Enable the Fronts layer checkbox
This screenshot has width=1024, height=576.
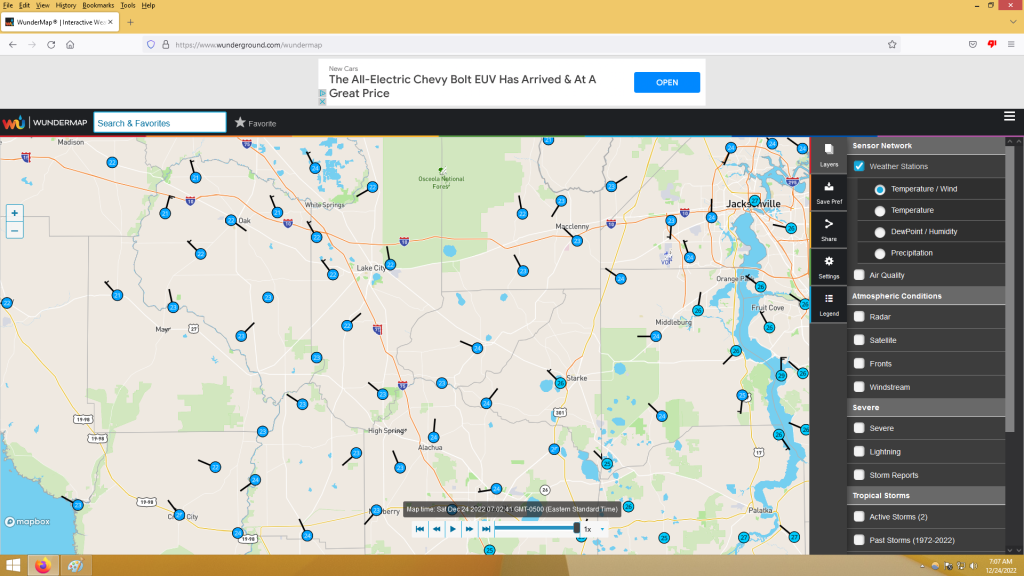[859, 364]
